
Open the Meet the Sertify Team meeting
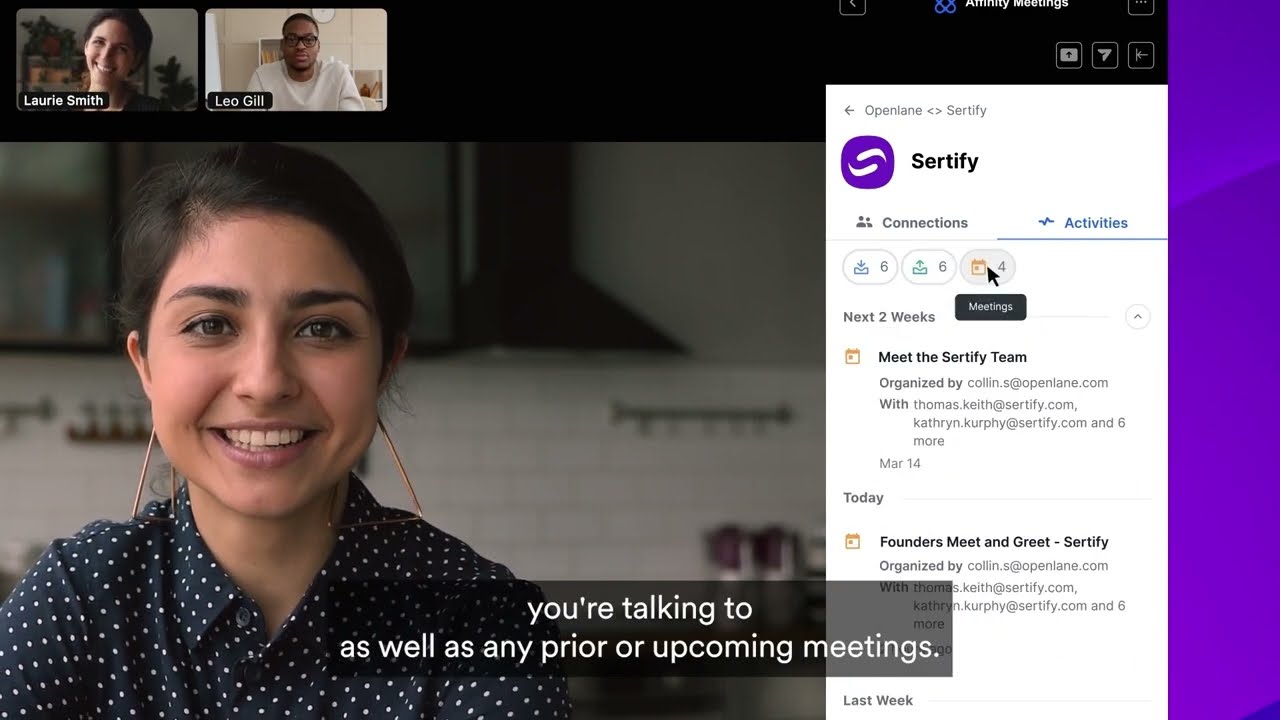pos(952,357)
